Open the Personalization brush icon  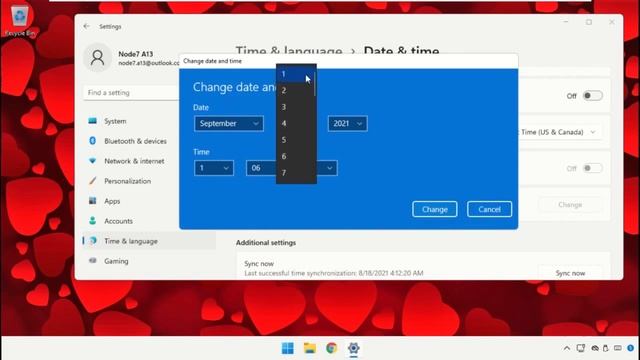[x=93, y=181]
